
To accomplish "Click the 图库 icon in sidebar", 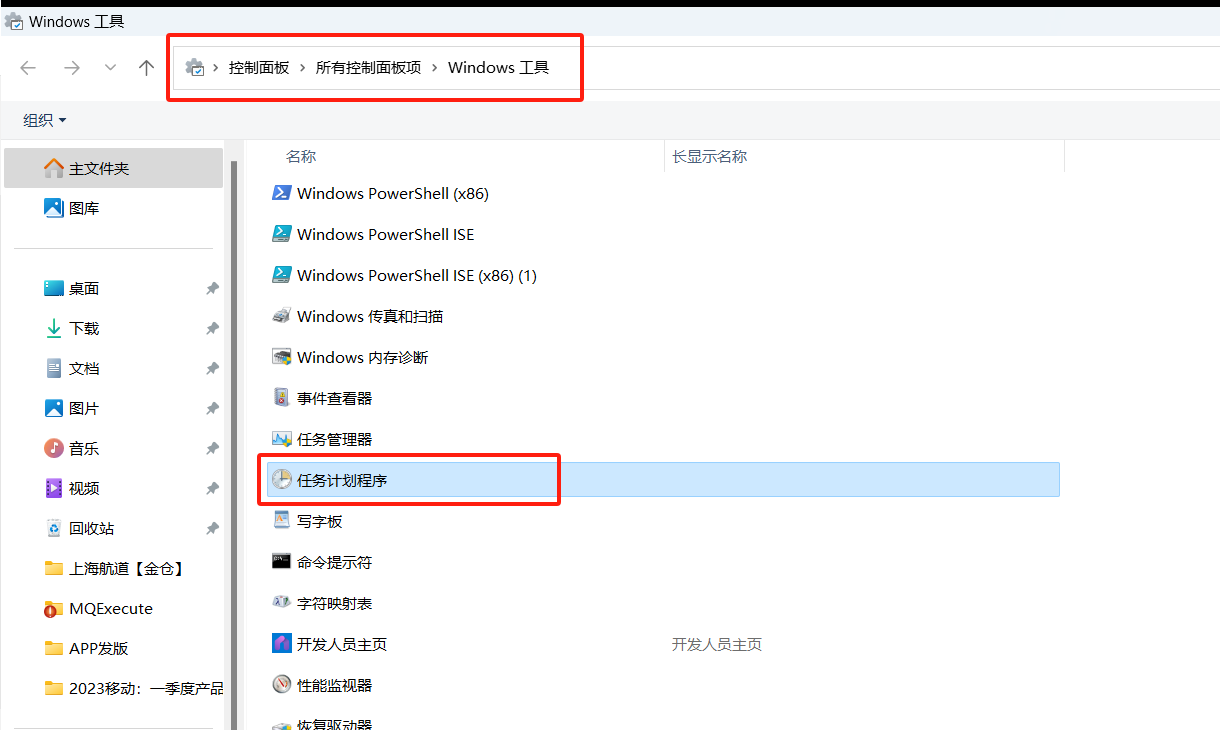I will 54,208.
